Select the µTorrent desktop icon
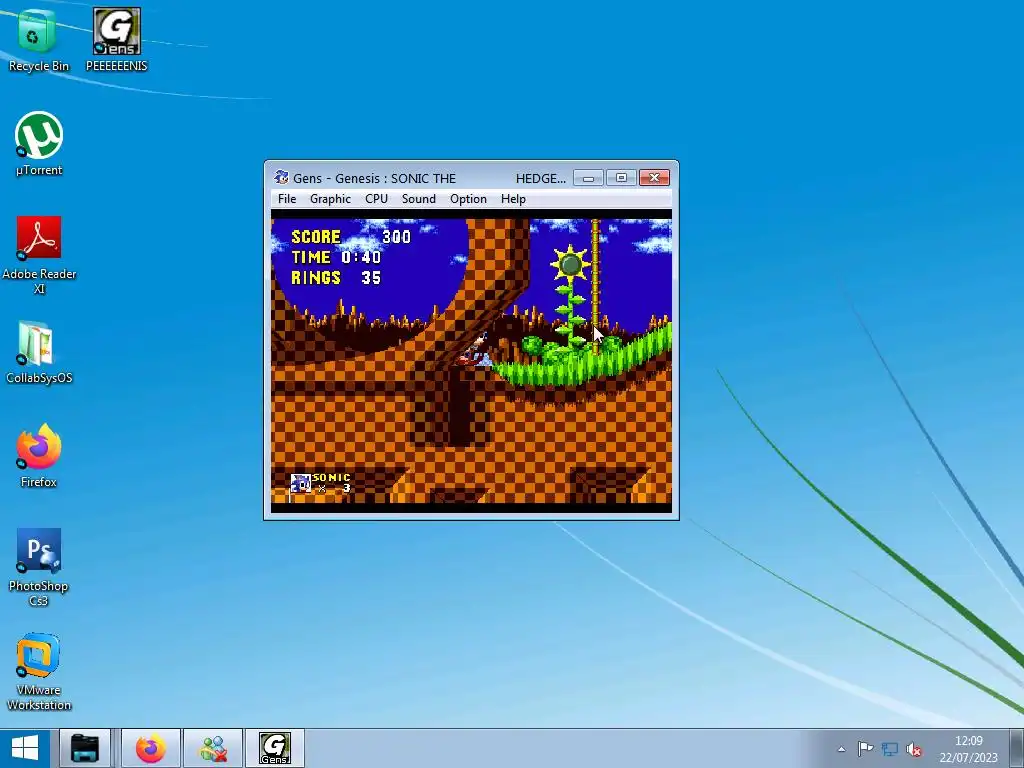 tap(39, 144)
